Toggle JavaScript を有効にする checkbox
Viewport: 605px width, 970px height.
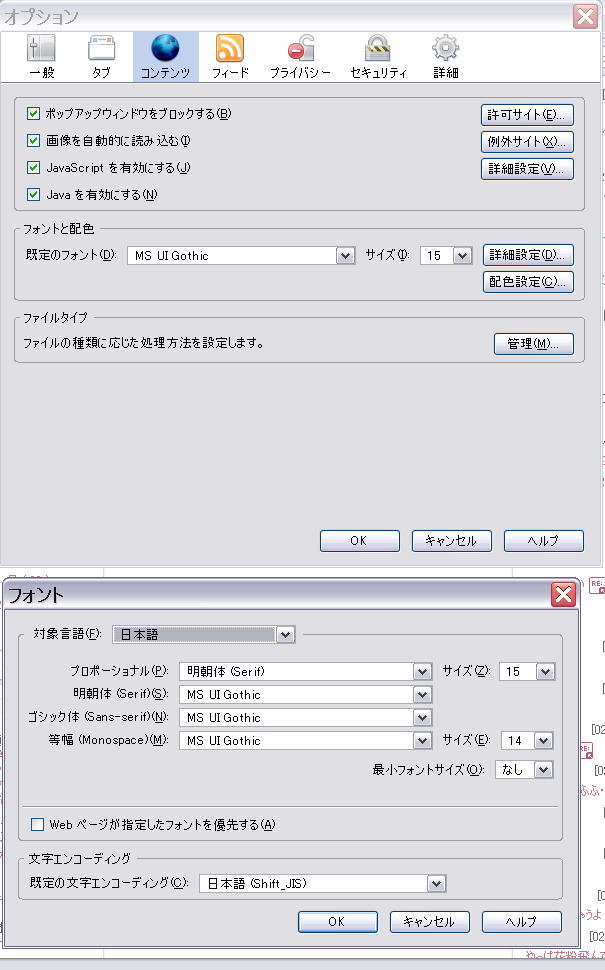[x=33, y=168]
